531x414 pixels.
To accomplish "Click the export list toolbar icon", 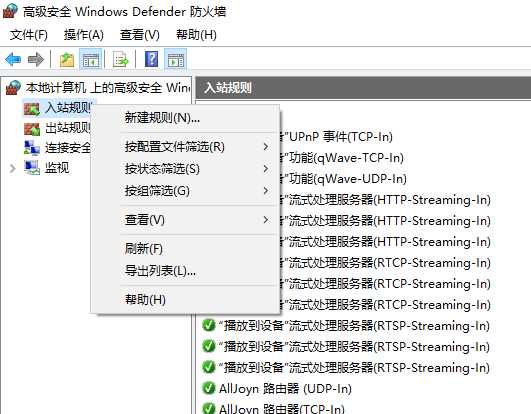I will tap(121, 60).
